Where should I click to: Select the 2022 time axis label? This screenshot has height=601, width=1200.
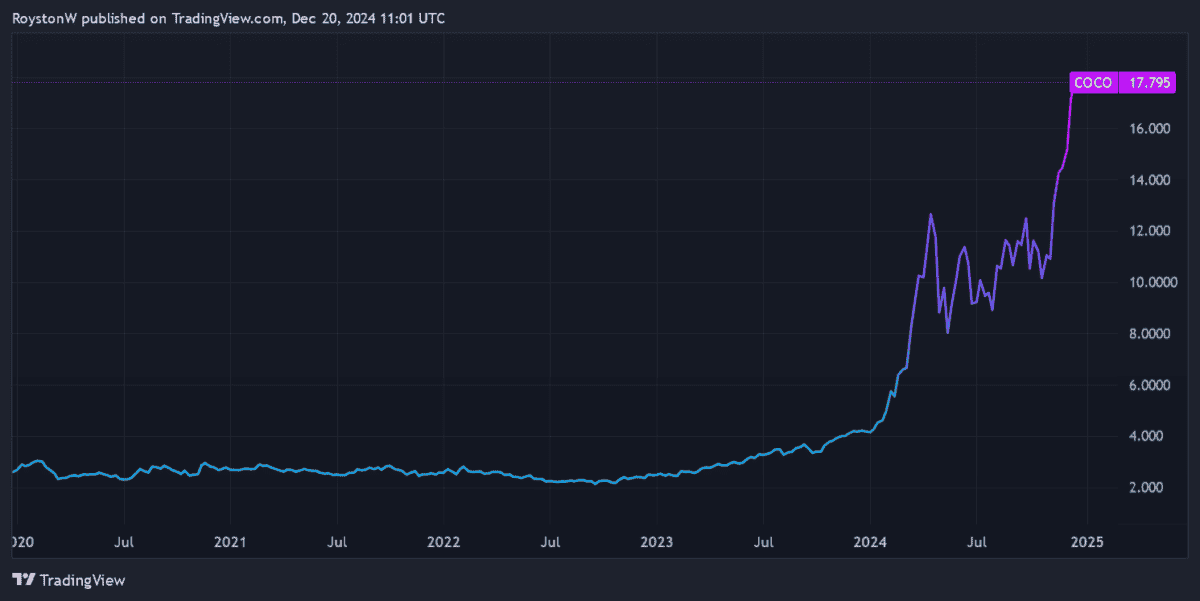pyautogui.click(x=443, y=542)
